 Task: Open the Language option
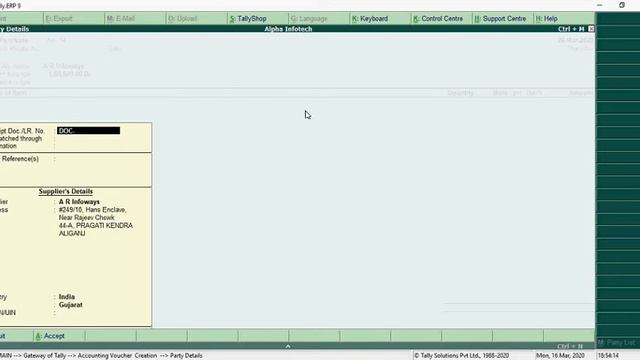pyautogui.click(x=309, y=19)
